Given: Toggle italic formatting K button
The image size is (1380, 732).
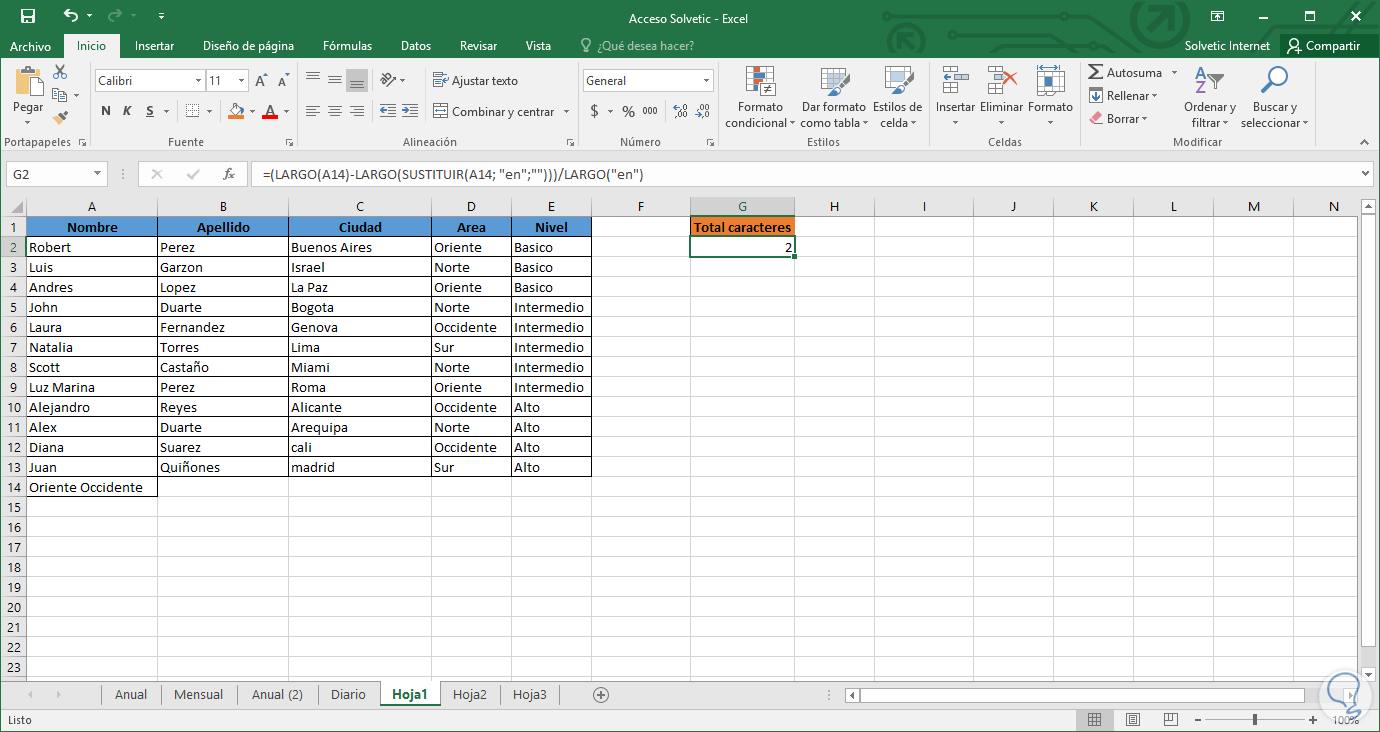Looking at the screenshot, I should coord(128,111).
